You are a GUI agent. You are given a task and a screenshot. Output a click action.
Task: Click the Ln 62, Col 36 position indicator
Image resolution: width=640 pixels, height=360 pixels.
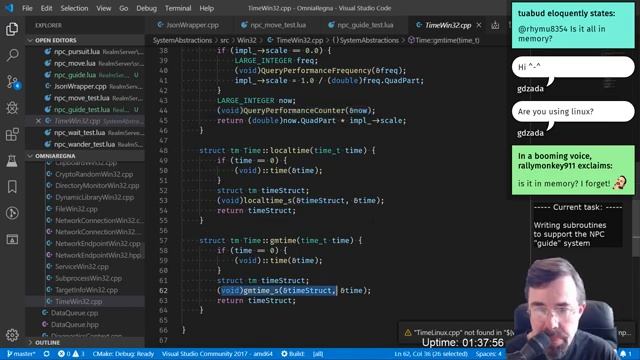coord(431,354)
